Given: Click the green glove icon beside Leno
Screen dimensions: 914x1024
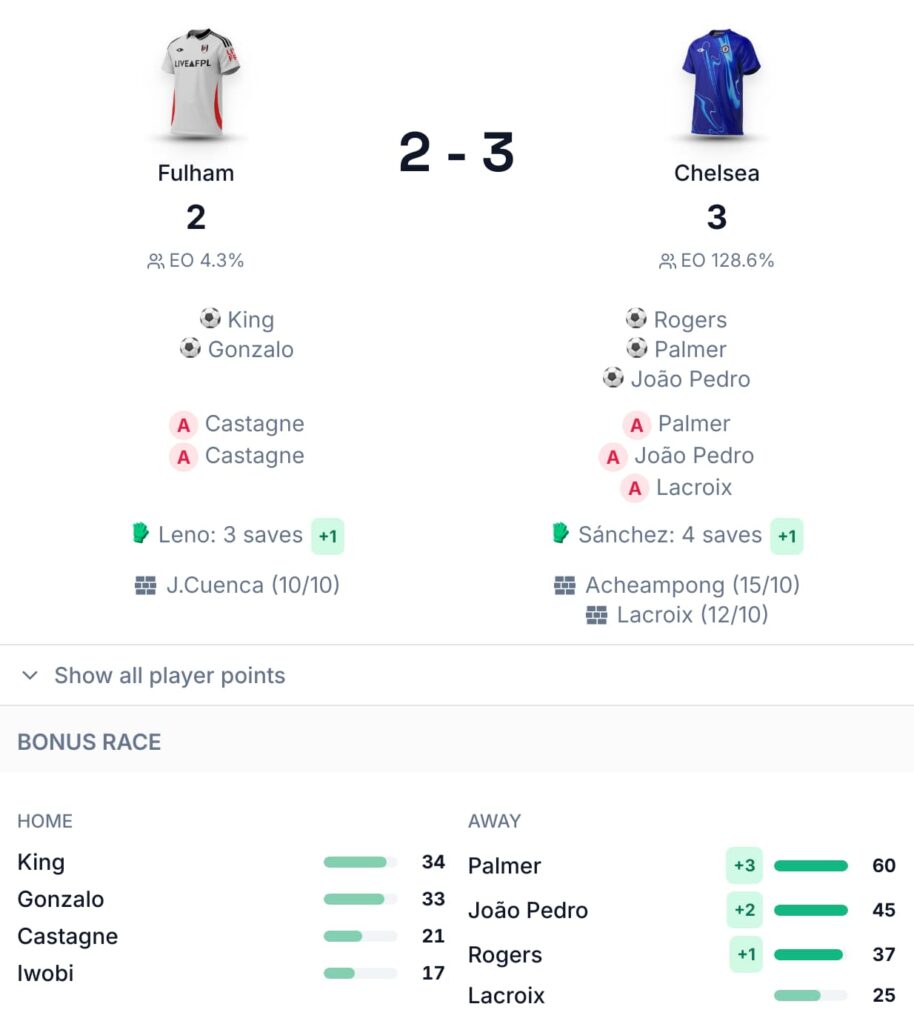Looking at the screenshot, I should click(140, 534).
